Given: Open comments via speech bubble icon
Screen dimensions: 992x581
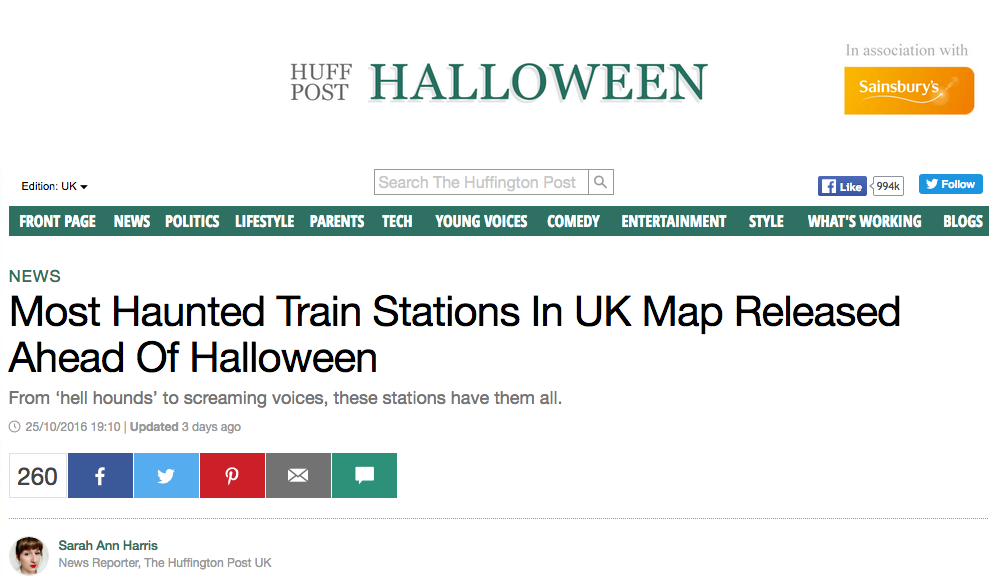Looking at the screenshot, I should 364,475.
